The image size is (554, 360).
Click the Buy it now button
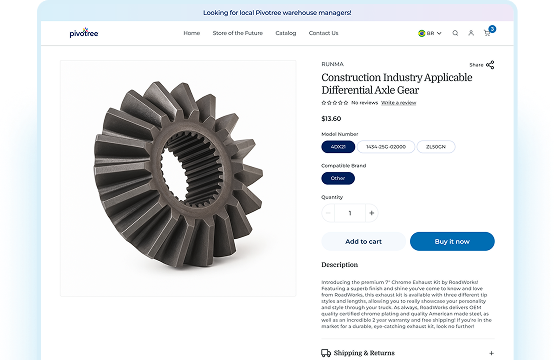(x=452, y=242)
